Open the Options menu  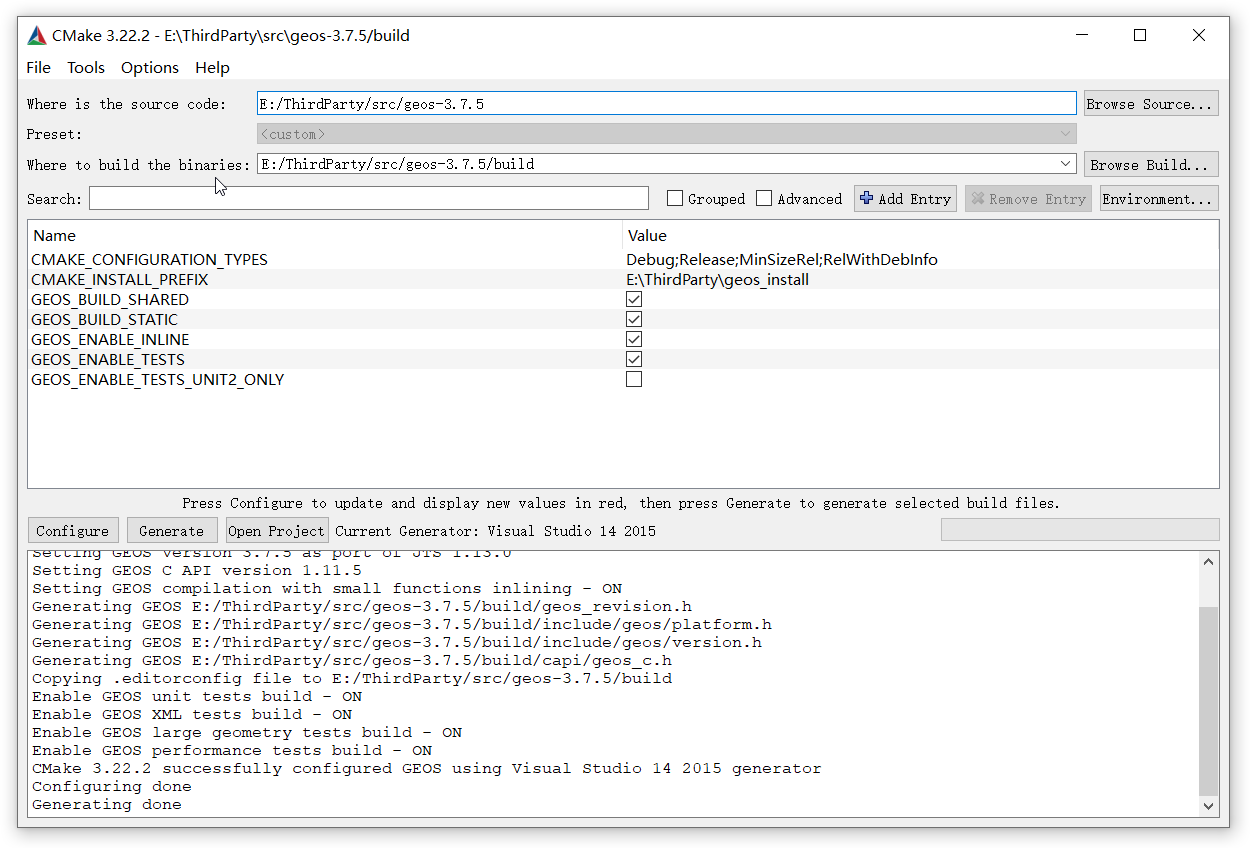[x=150, y=67]
